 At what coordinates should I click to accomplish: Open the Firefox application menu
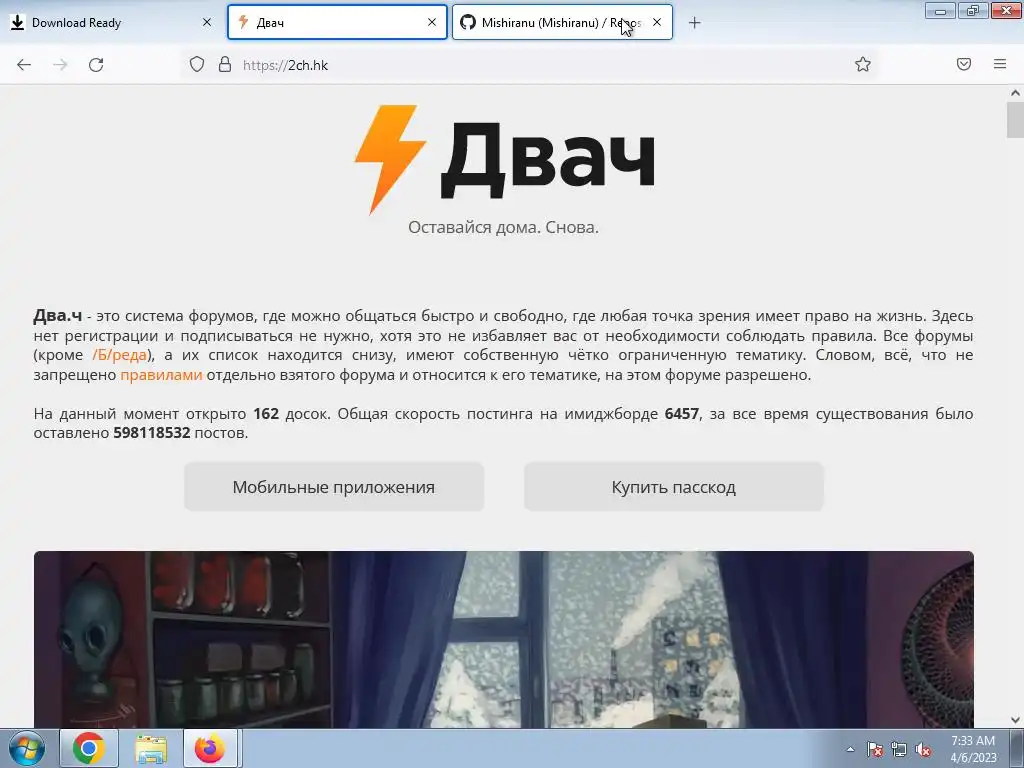point(1000,64)
